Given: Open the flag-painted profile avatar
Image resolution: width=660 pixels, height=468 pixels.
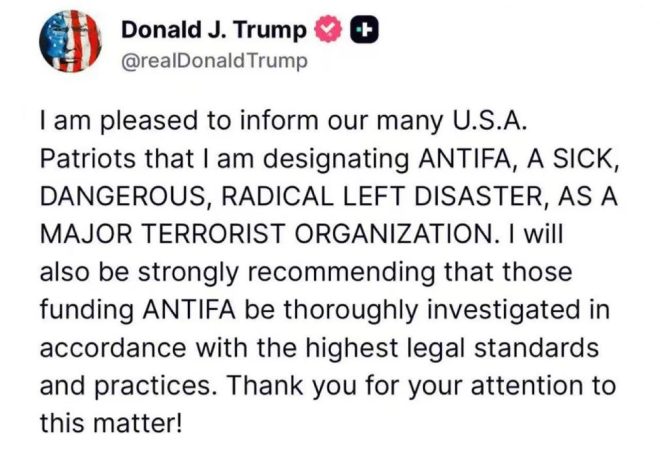Looking at the screenshot, I should [71, 41].
